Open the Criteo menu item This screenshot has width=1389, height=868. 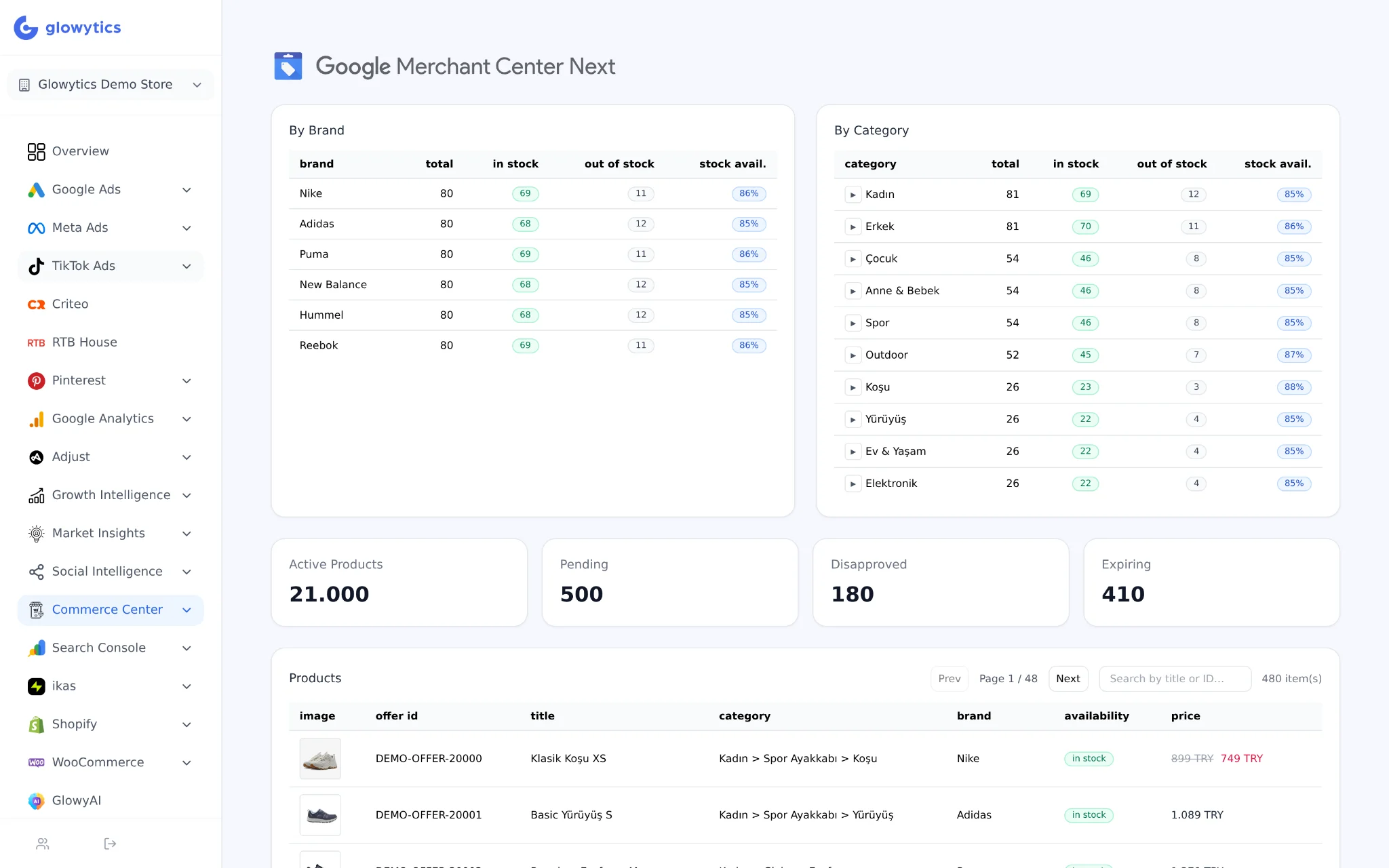coord(111,304)
